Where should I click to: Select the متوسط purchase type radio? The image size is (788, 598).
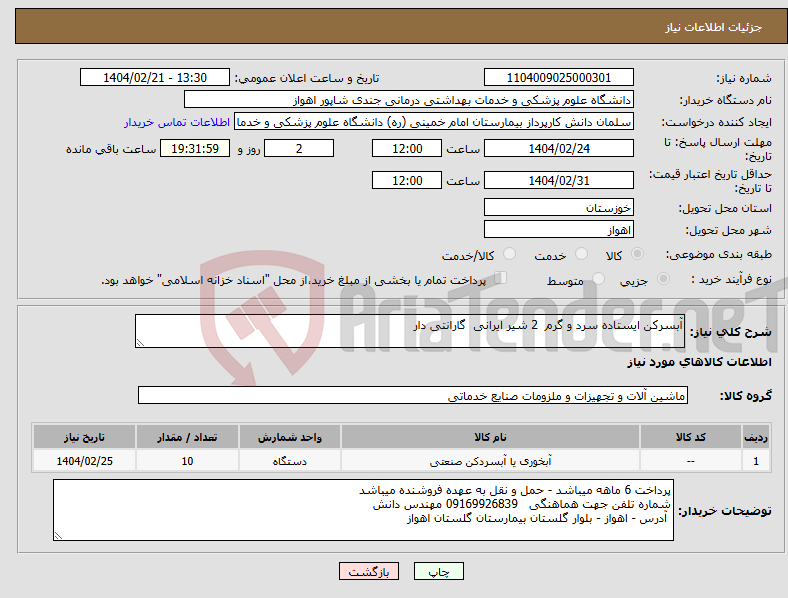coord(598,278)
